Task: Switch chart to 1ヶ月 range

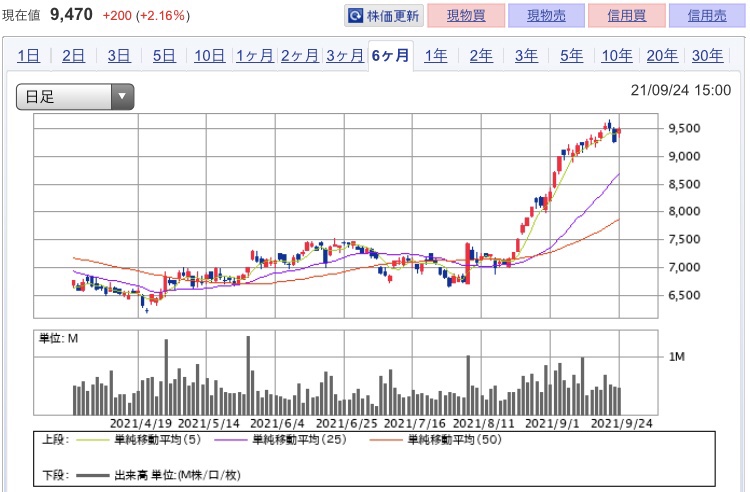Action: click(254, 56)
